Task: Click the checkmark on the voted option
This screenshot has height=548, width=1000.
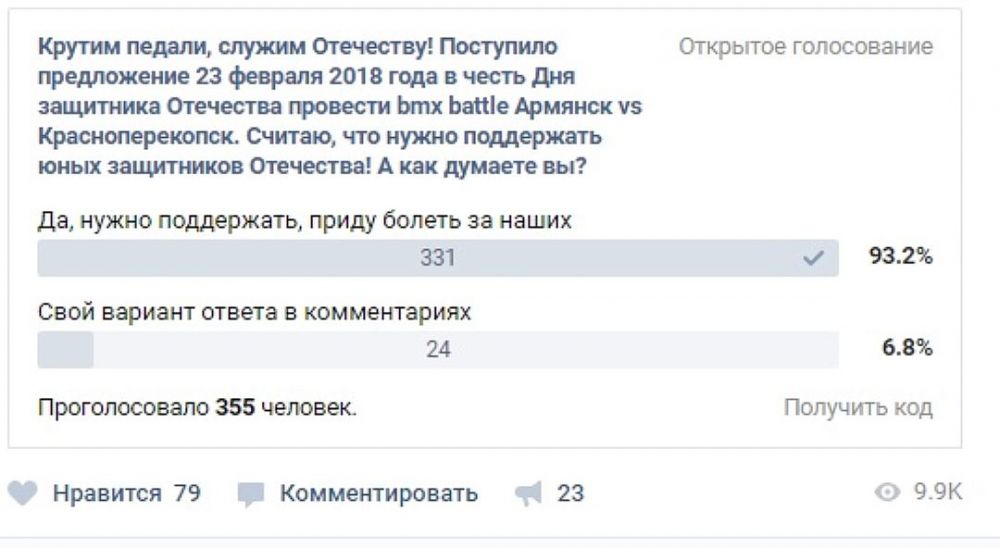Action: [813, 258]
